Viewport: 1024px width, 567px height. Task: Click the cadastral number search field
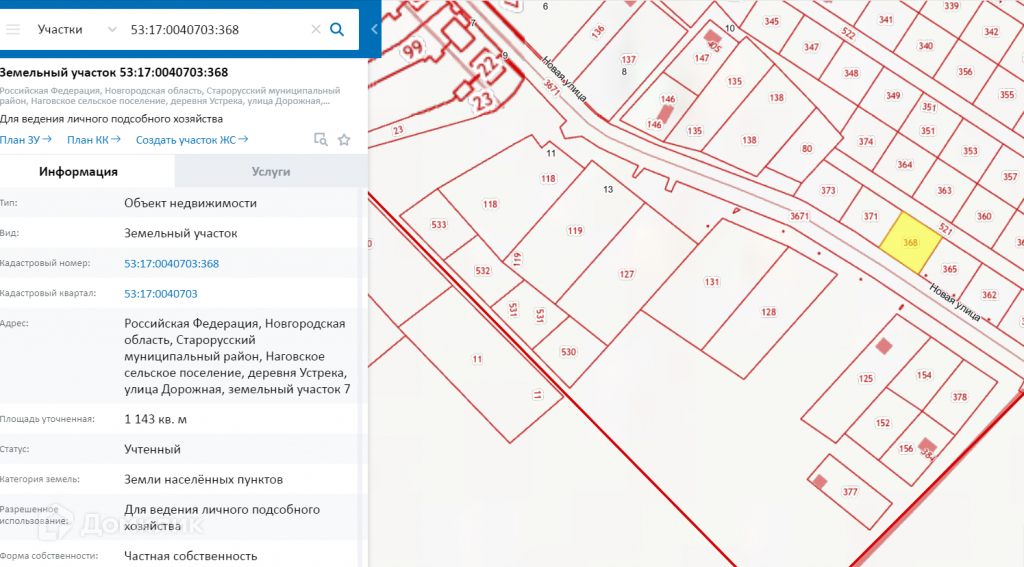coord(215,29)
